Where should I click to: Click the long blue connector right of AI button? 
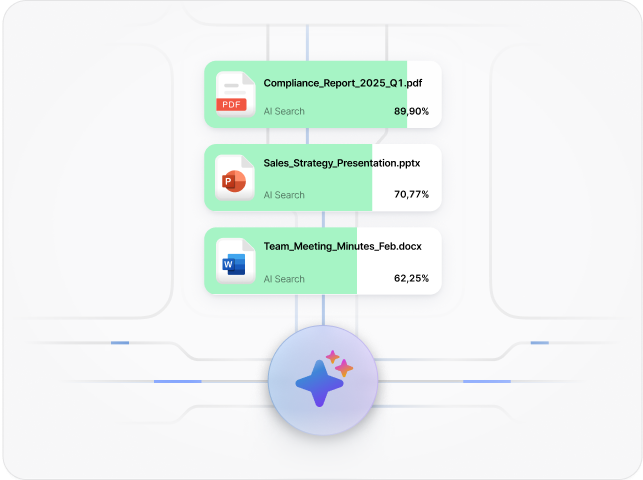click(x=487, y=381)
